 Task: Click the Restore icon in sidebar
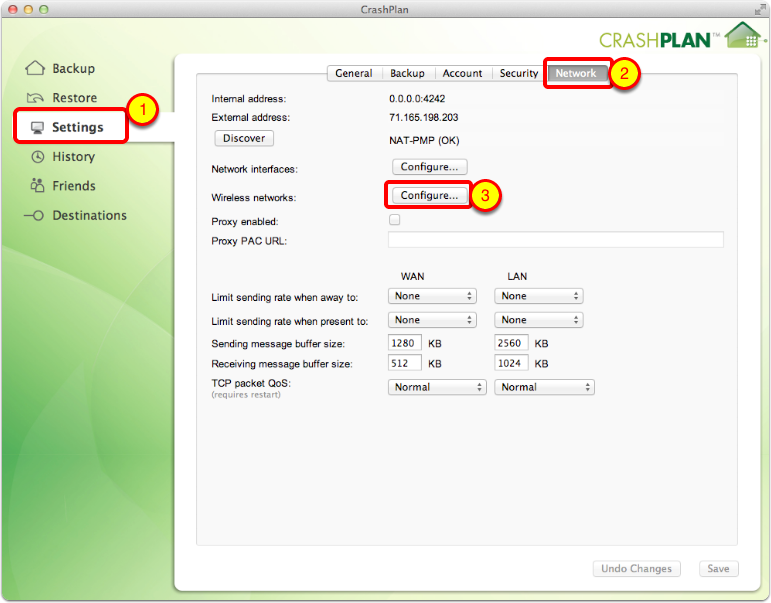tap(36, 98)
